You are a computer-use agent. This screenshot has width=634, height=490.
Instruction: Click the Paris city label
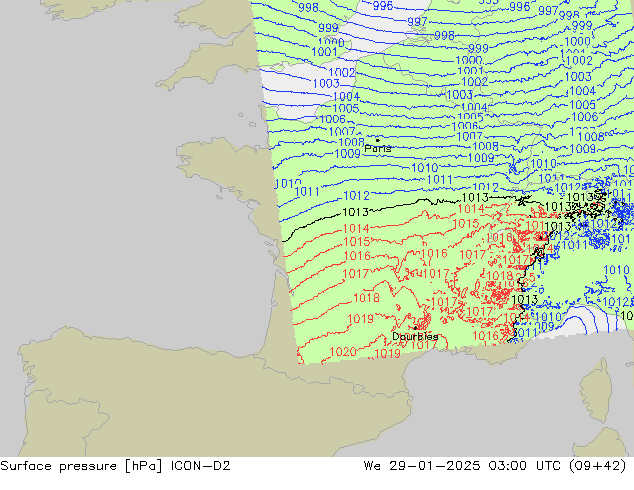pos(378,149)
